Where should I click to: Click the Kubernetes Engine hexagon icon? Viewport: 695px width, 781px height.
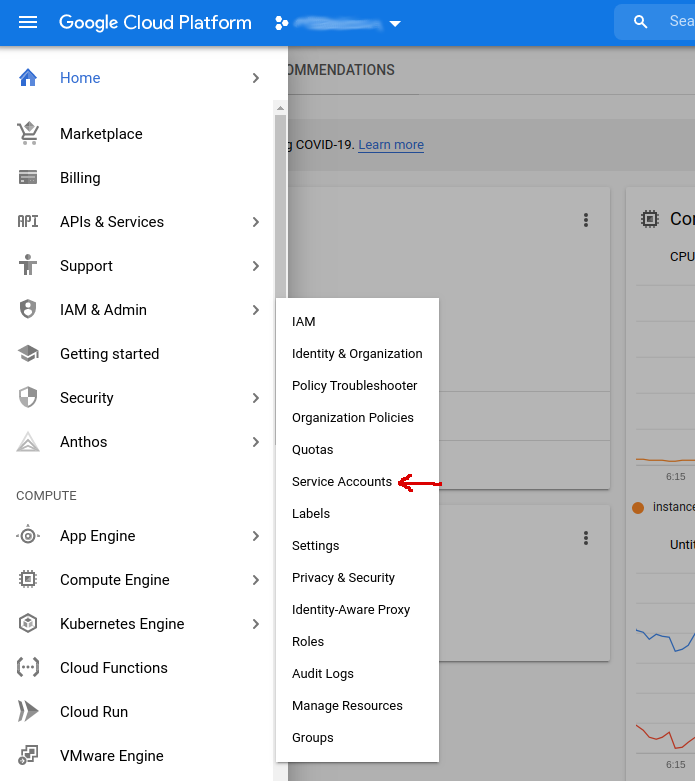28,623
